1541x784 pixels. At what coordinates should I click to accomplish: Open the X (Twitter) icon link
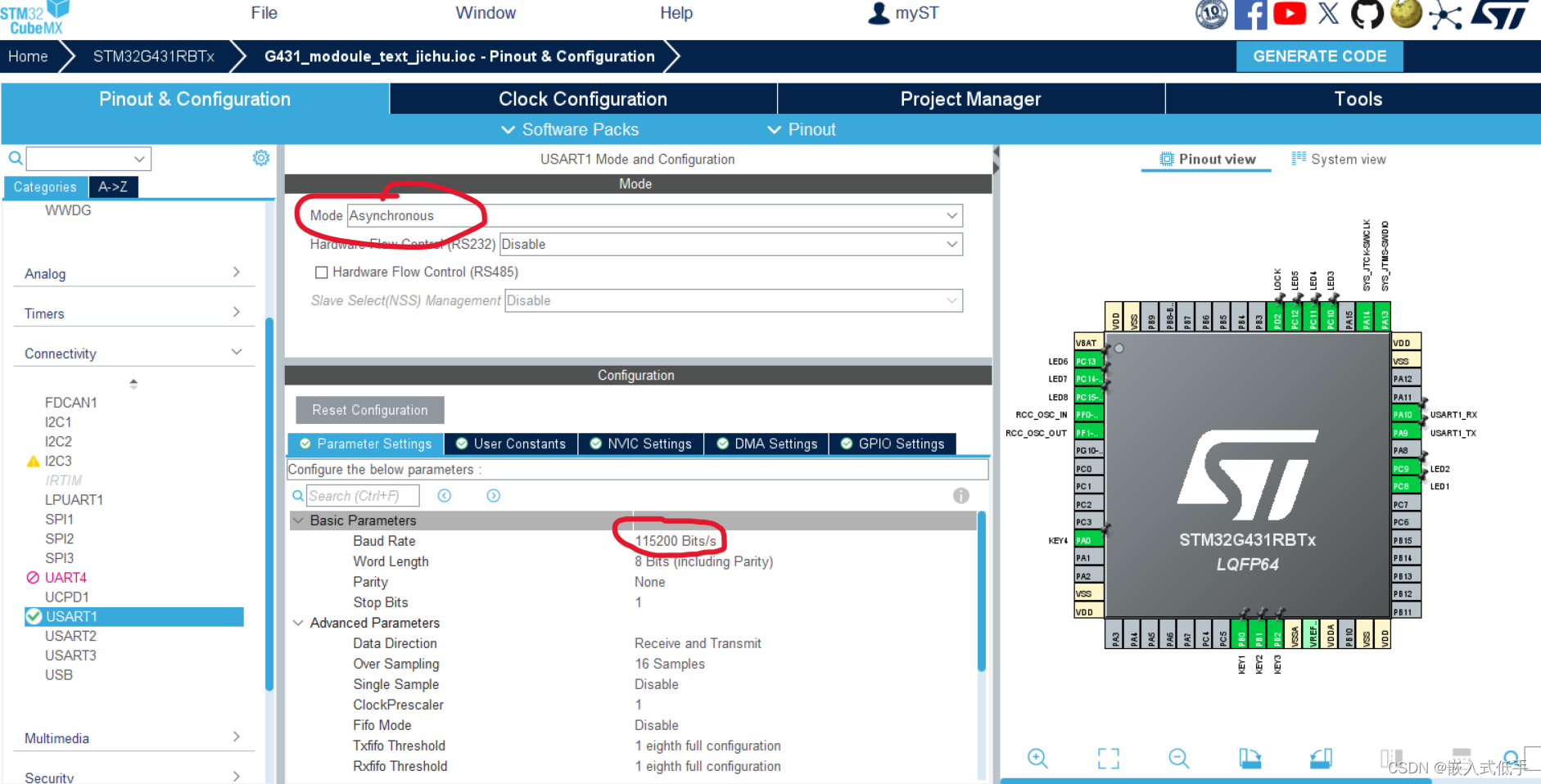pos(1328,14)
